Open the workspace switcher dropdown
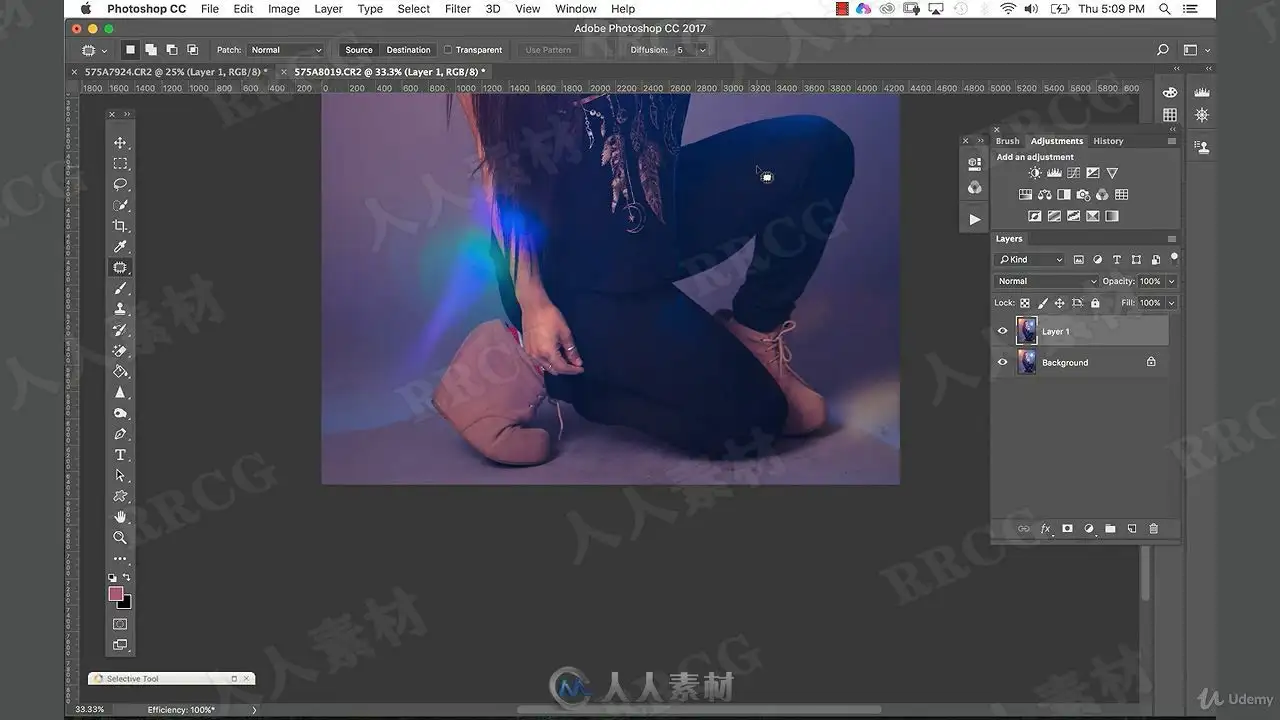This screenshot has width=1280, height=720. 1196,50
